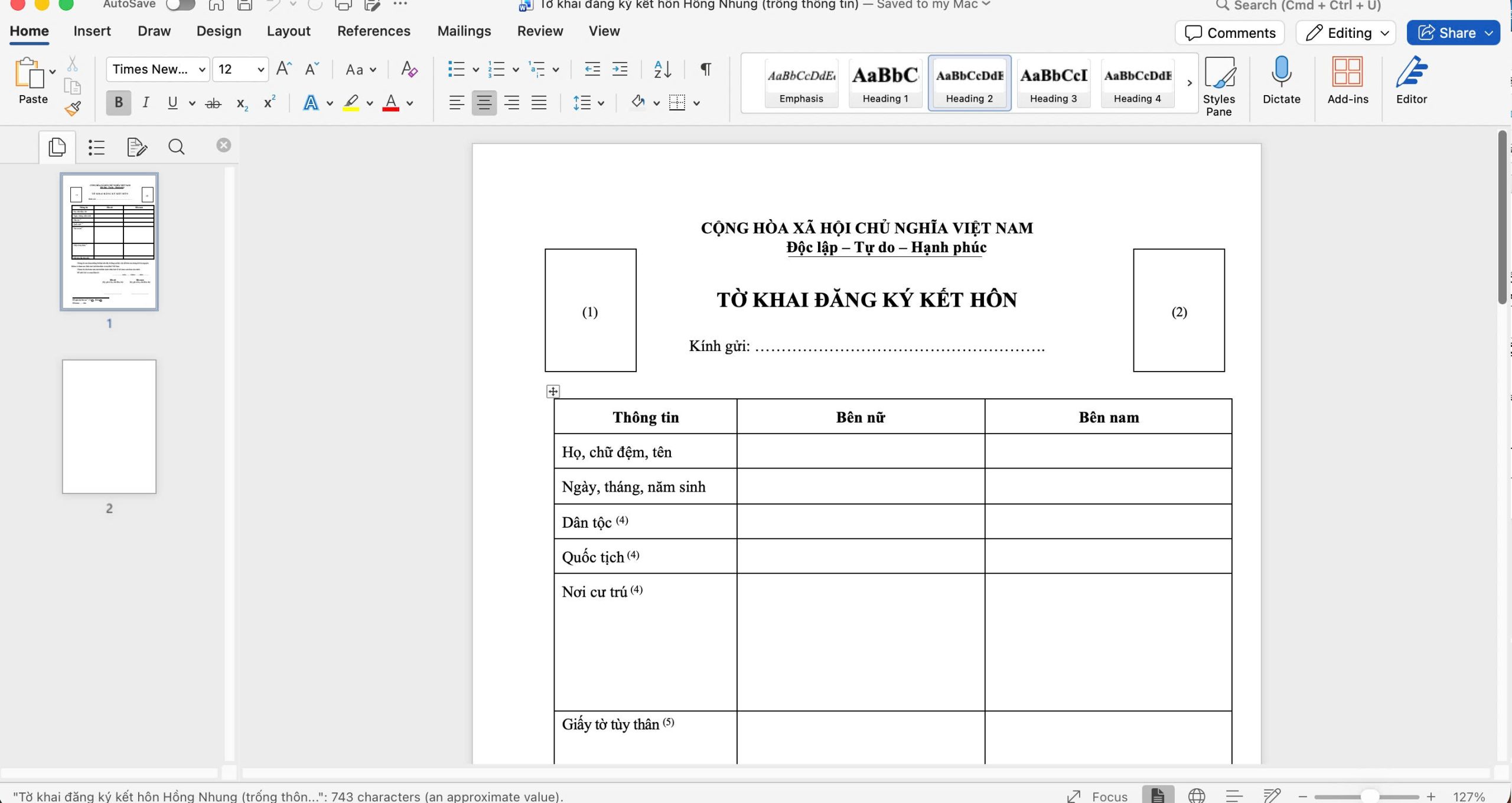Viewport: 1512px width, 803px height.
Task: Clear all formatting with the eraser A icon
Action: [409, 69]
